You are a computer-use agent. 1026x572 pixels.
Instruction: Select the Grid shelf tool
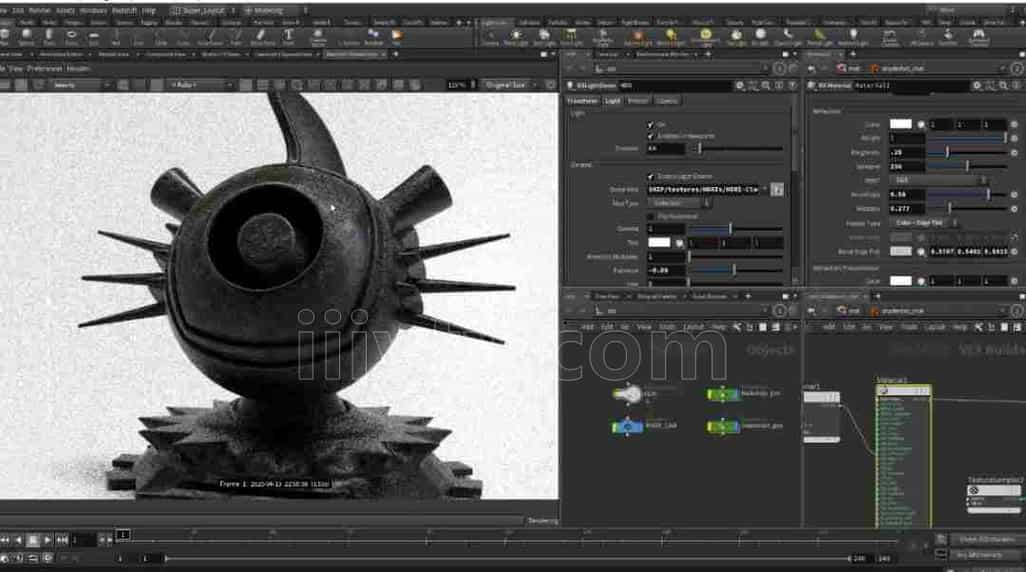coord(94,37)
